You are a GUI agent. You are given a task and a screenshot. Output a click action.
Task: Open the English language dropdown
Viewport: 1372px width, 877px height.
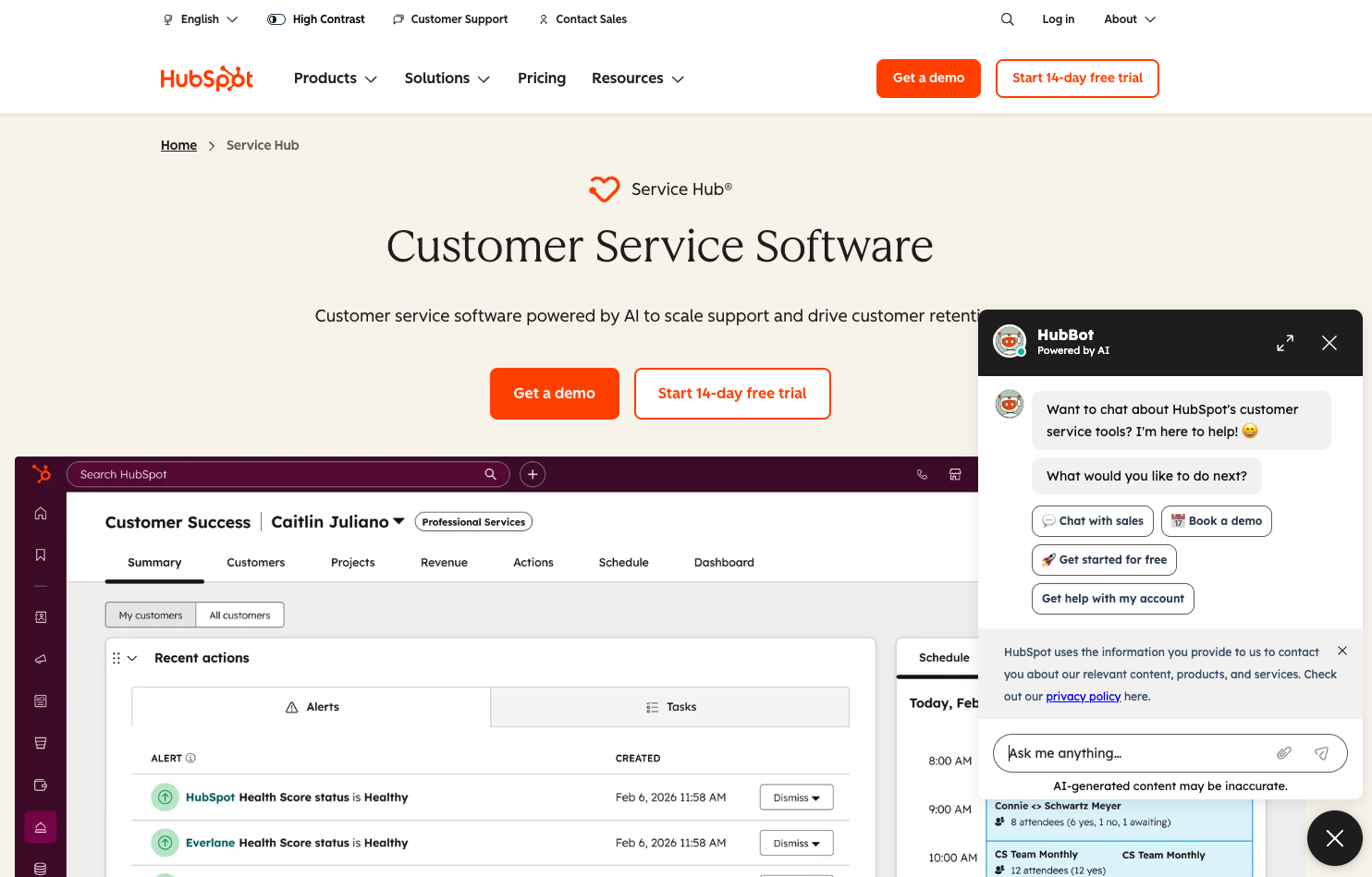click(201, 19)
